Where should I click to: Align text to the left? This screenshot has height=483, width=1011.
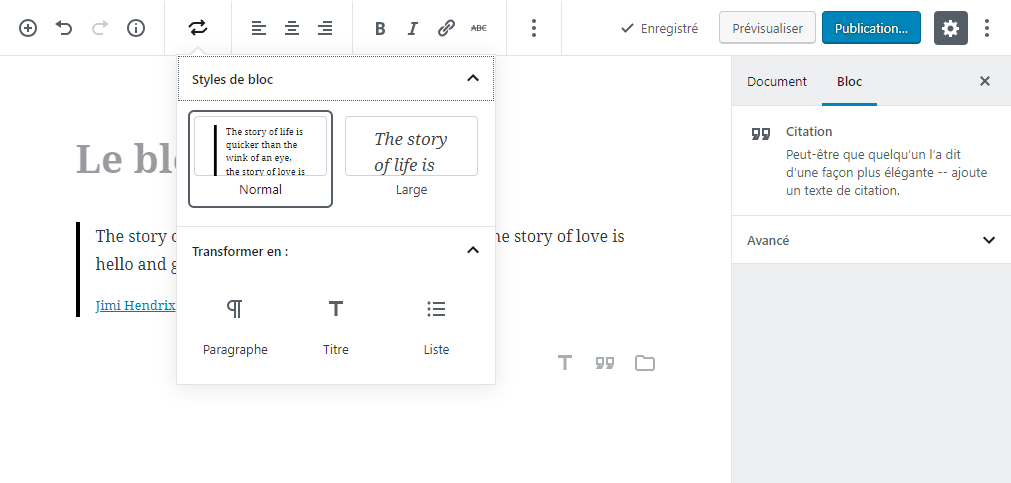[259, 28]
